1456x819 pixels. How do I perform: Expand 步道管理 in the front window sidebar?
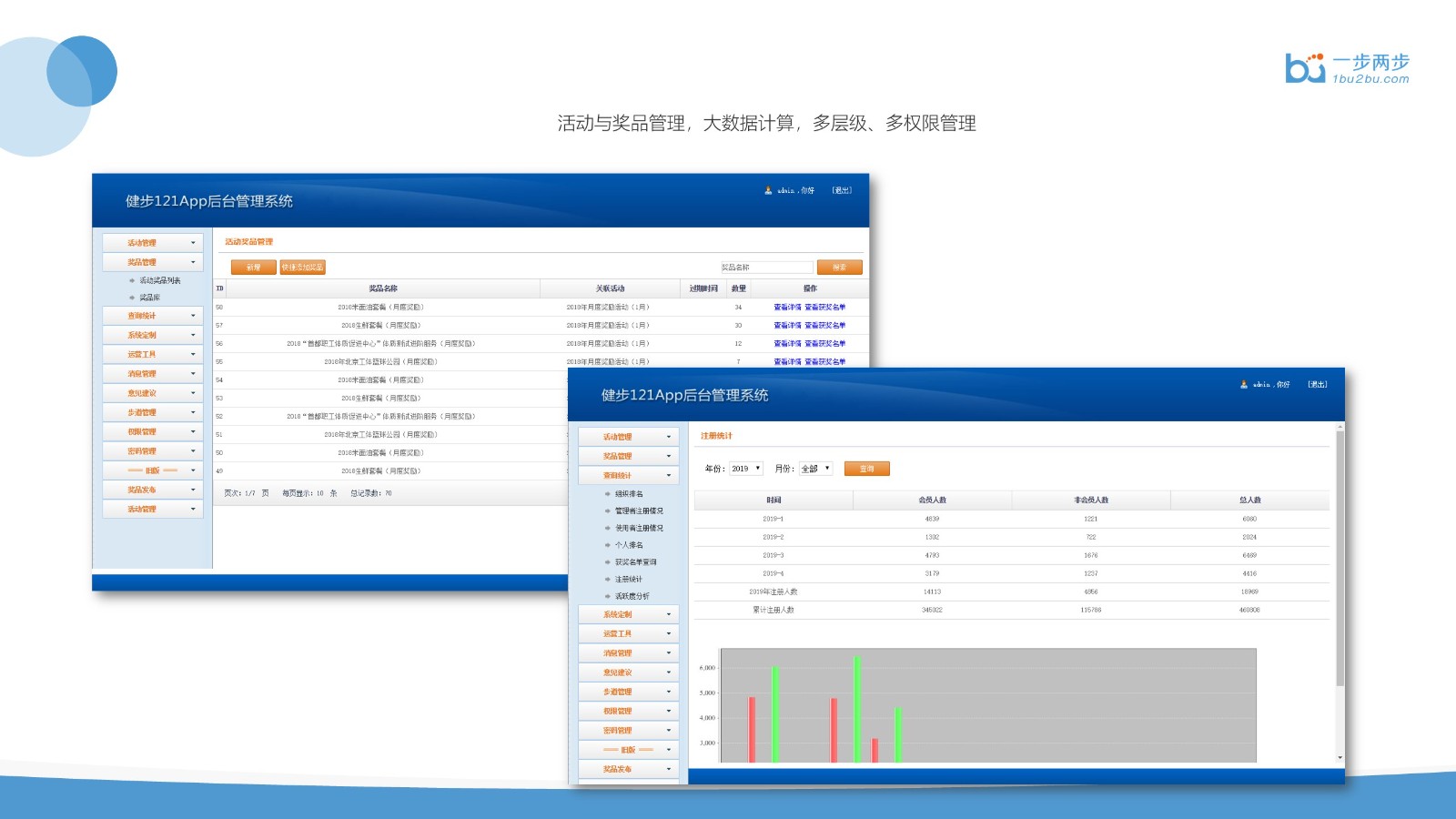coord(629,692)
